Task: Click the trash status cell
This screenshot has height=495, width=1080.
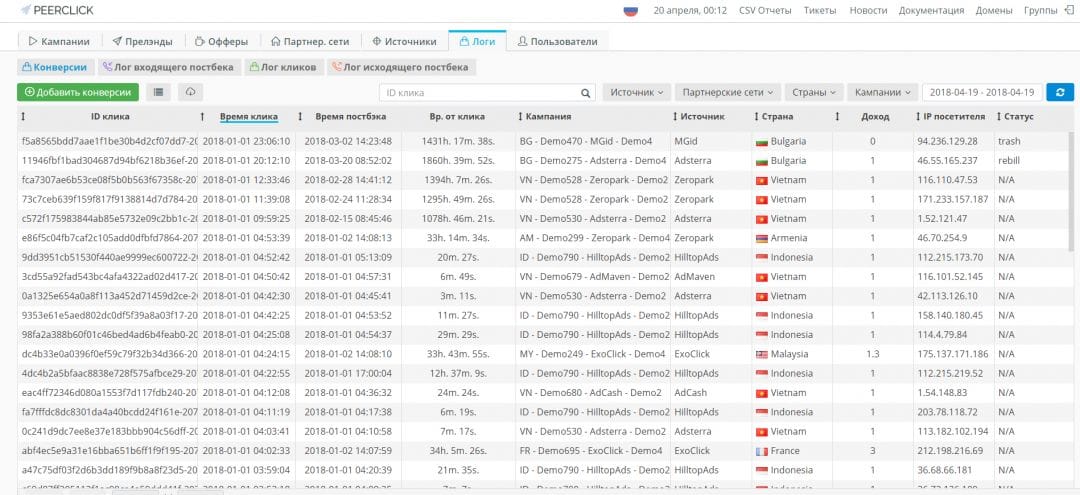Action: (x=1009, y=141)
